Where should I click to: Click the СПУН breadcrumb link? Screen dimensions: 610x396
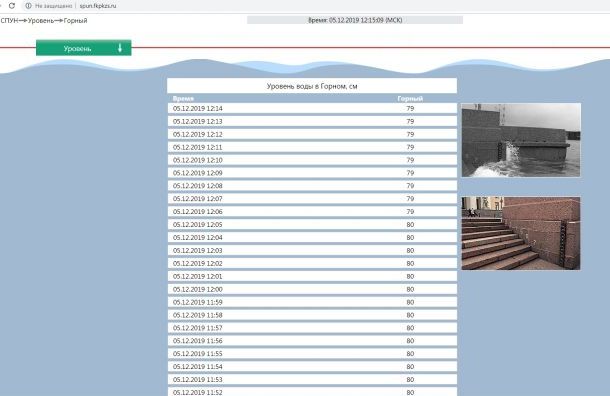pos(9,21)
